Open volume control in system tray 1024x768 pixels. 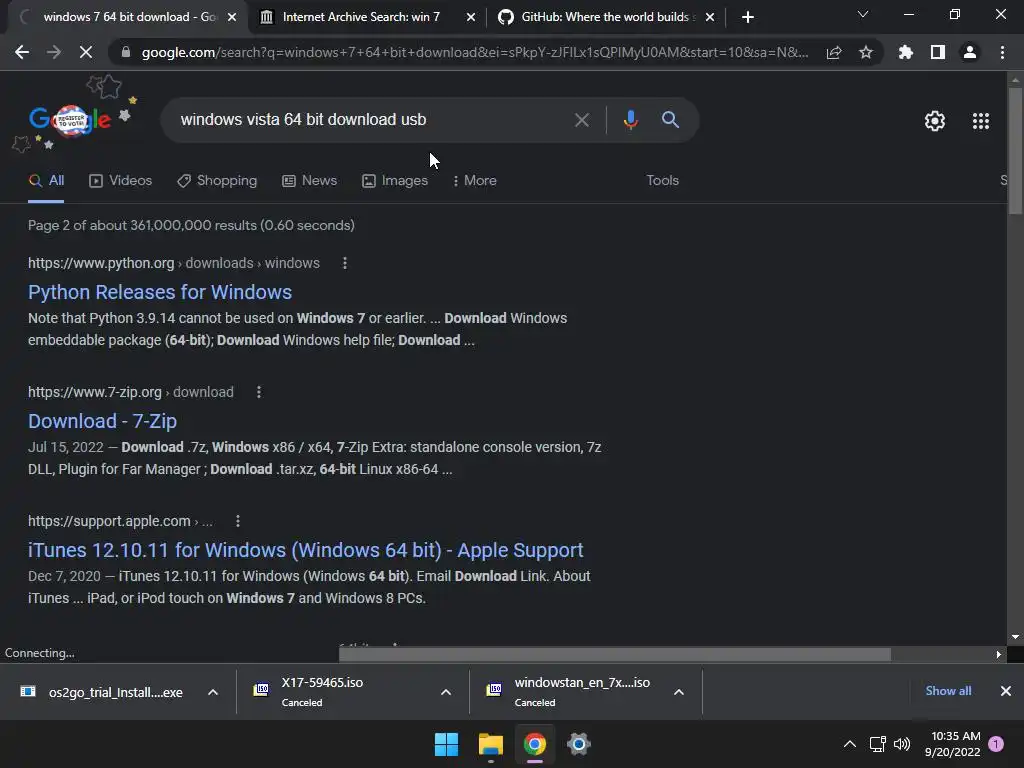pyautogui.click(x=902, y=744)
